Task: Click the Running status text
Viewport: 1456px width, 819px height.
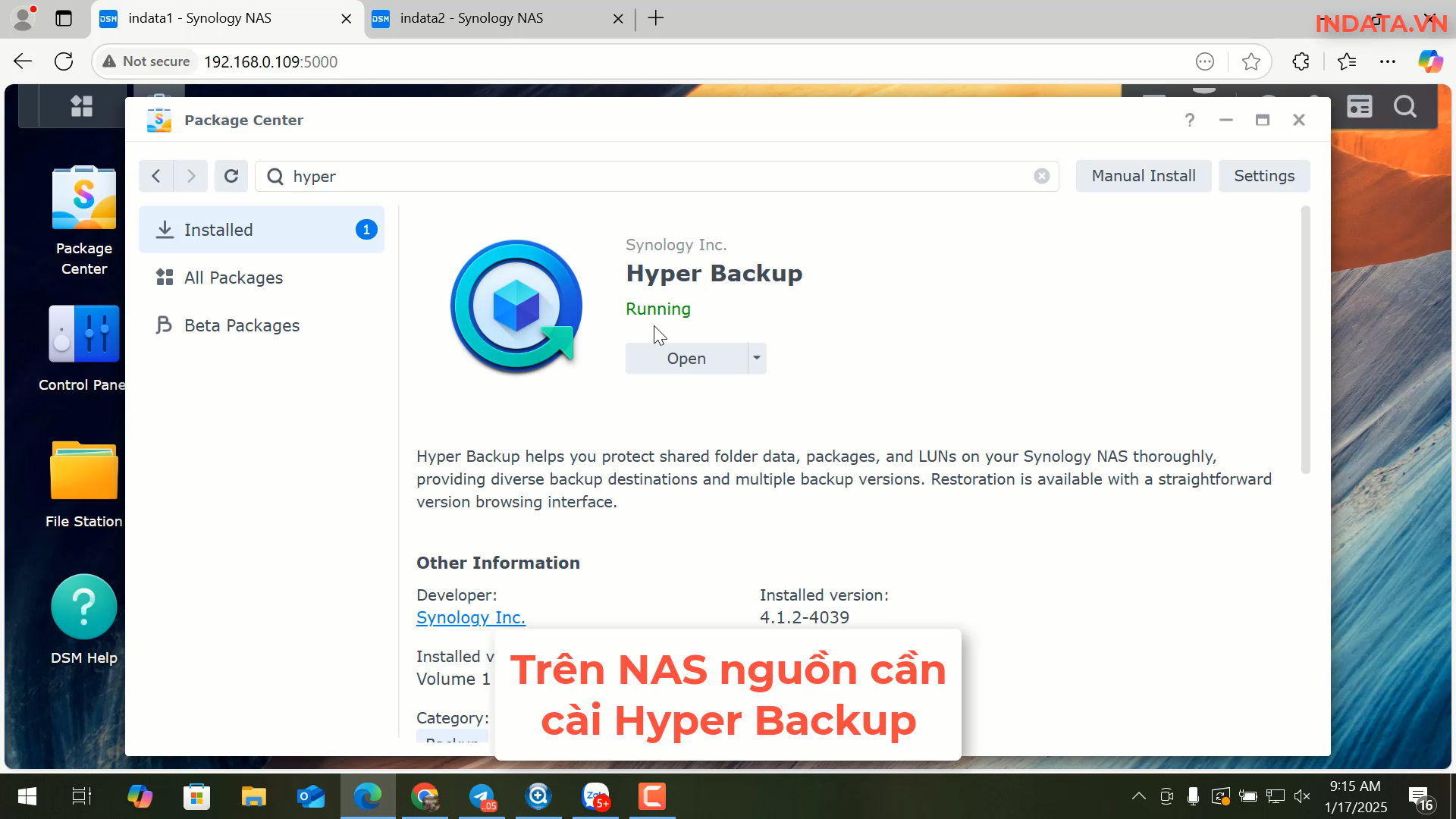Action: click(658, 309)
